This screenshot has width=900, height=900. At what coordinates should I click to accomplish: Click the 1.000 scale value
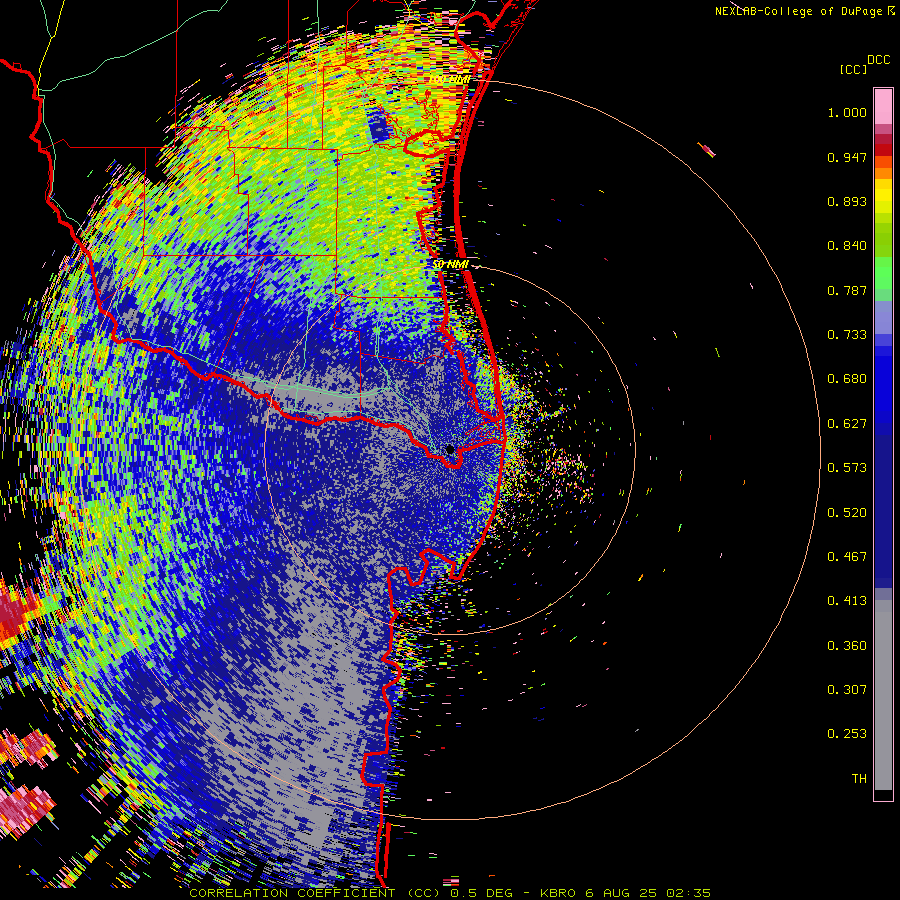(847, 112)
